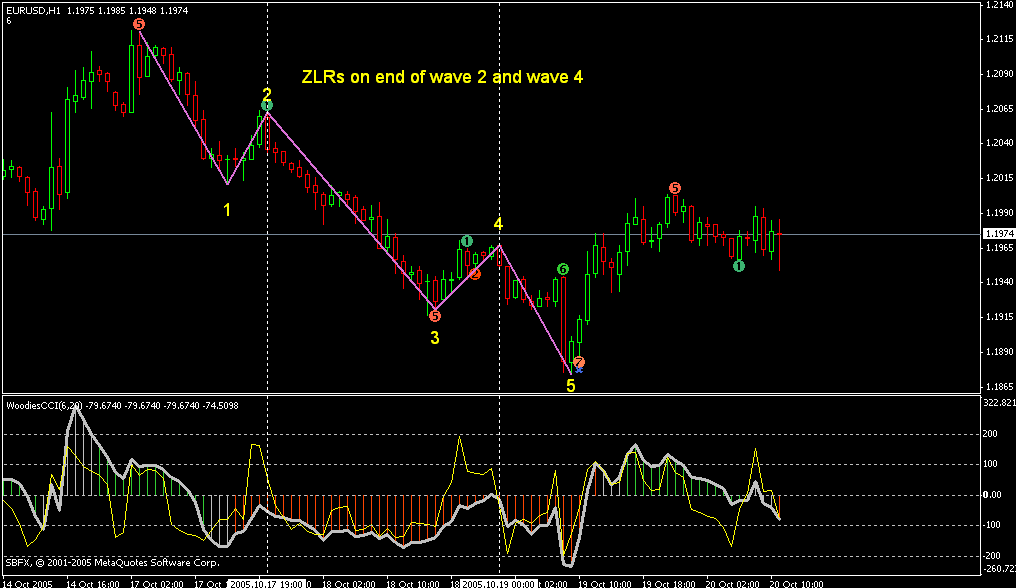The image size is (1016, 588).
Task: Select the 2005.10.17 19:00 time marker
Action: (x=267, y=582)
